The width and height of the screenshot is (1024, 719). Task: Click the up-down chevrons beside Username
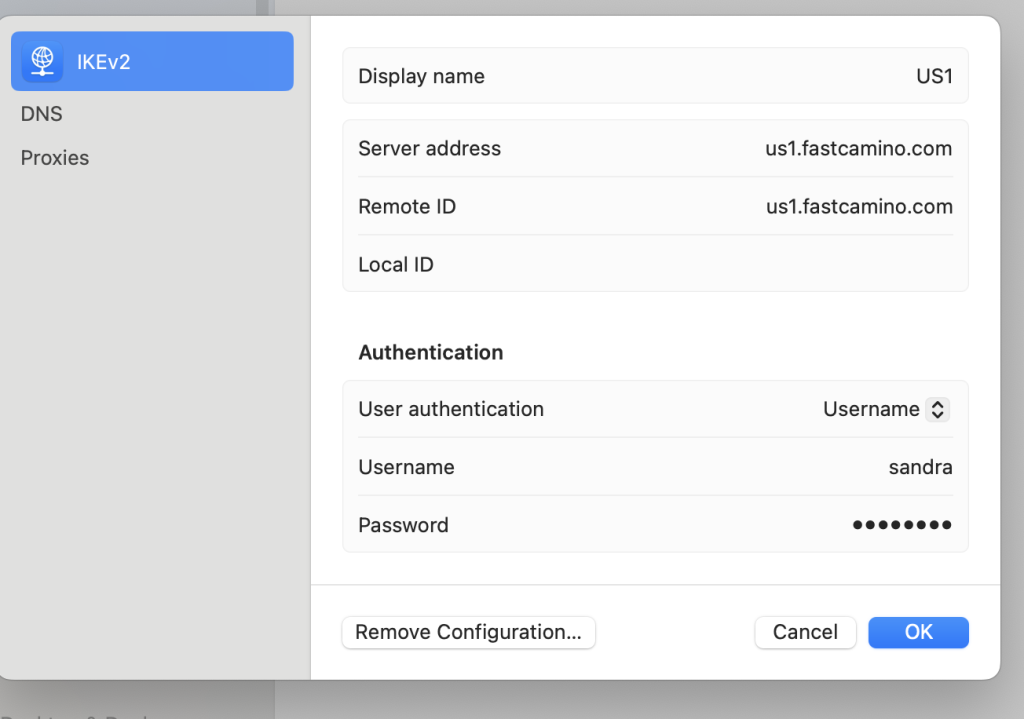pyautogui.click(x=937, y=409)
